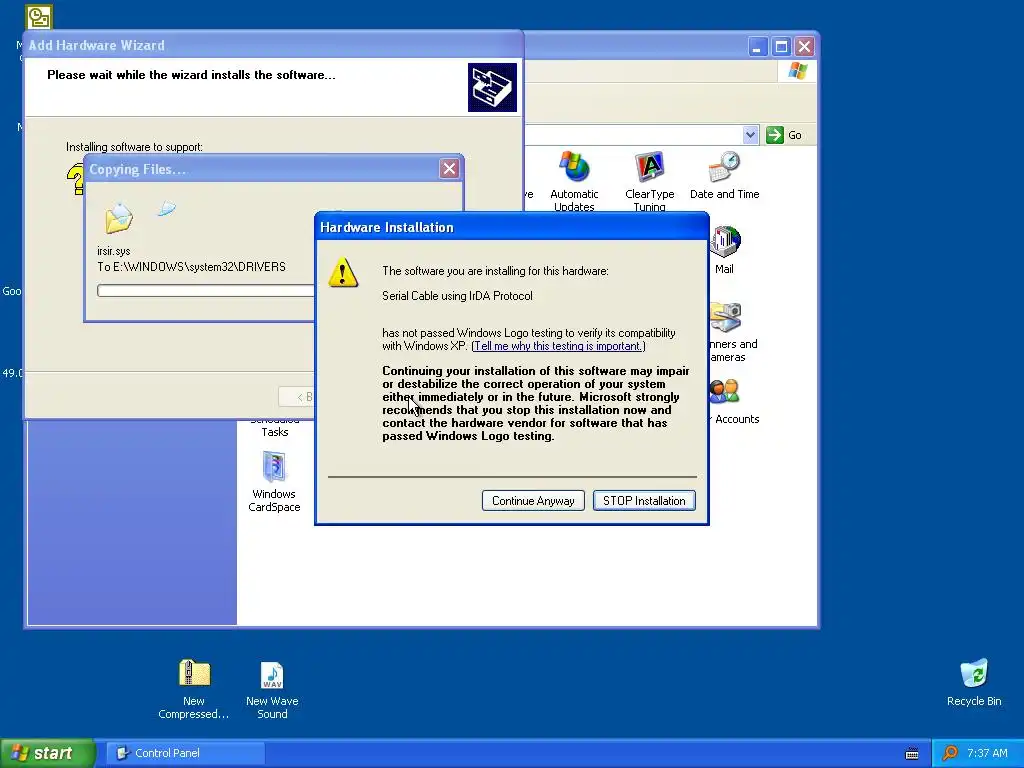Click the Windows flag logo in Control Panel
This screenshot has height=768, width=1024.
tap(797, 71)
